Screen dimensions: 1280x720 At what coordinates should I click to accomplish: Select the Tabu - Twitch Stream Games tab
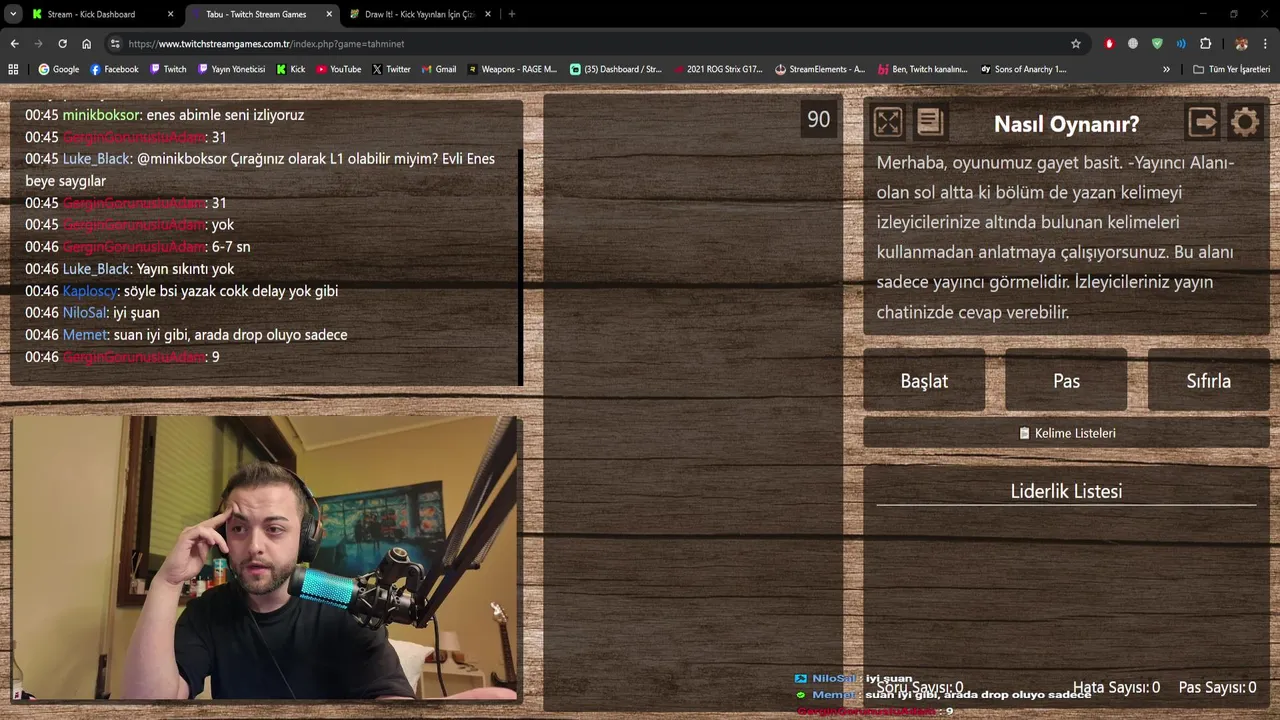coord(262,14)
